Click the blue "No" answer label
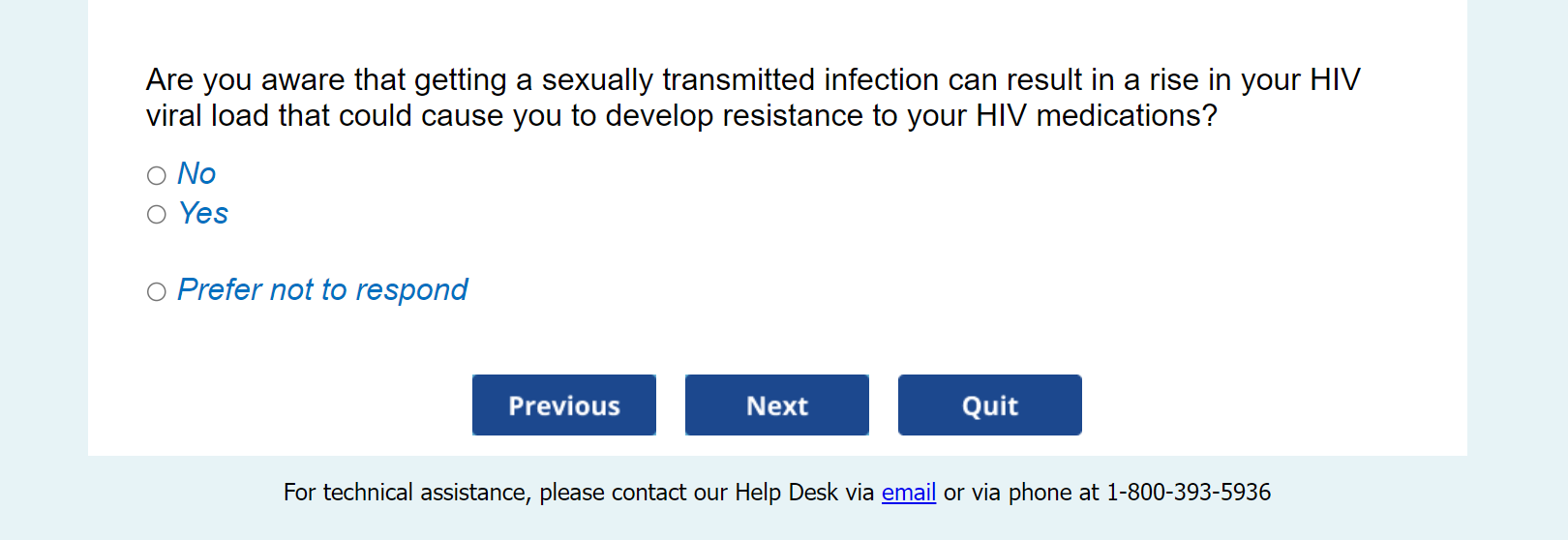The image size is (1568, 540). [196, 174]
